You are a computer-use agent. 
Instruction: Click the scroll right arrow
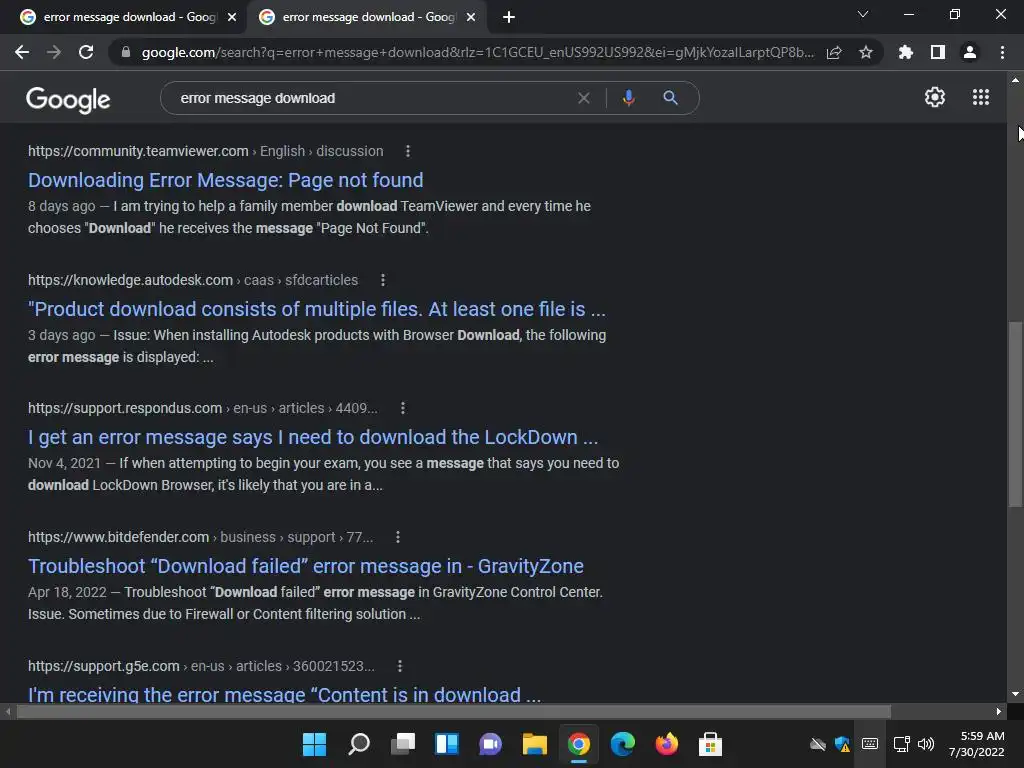(999, 711)
